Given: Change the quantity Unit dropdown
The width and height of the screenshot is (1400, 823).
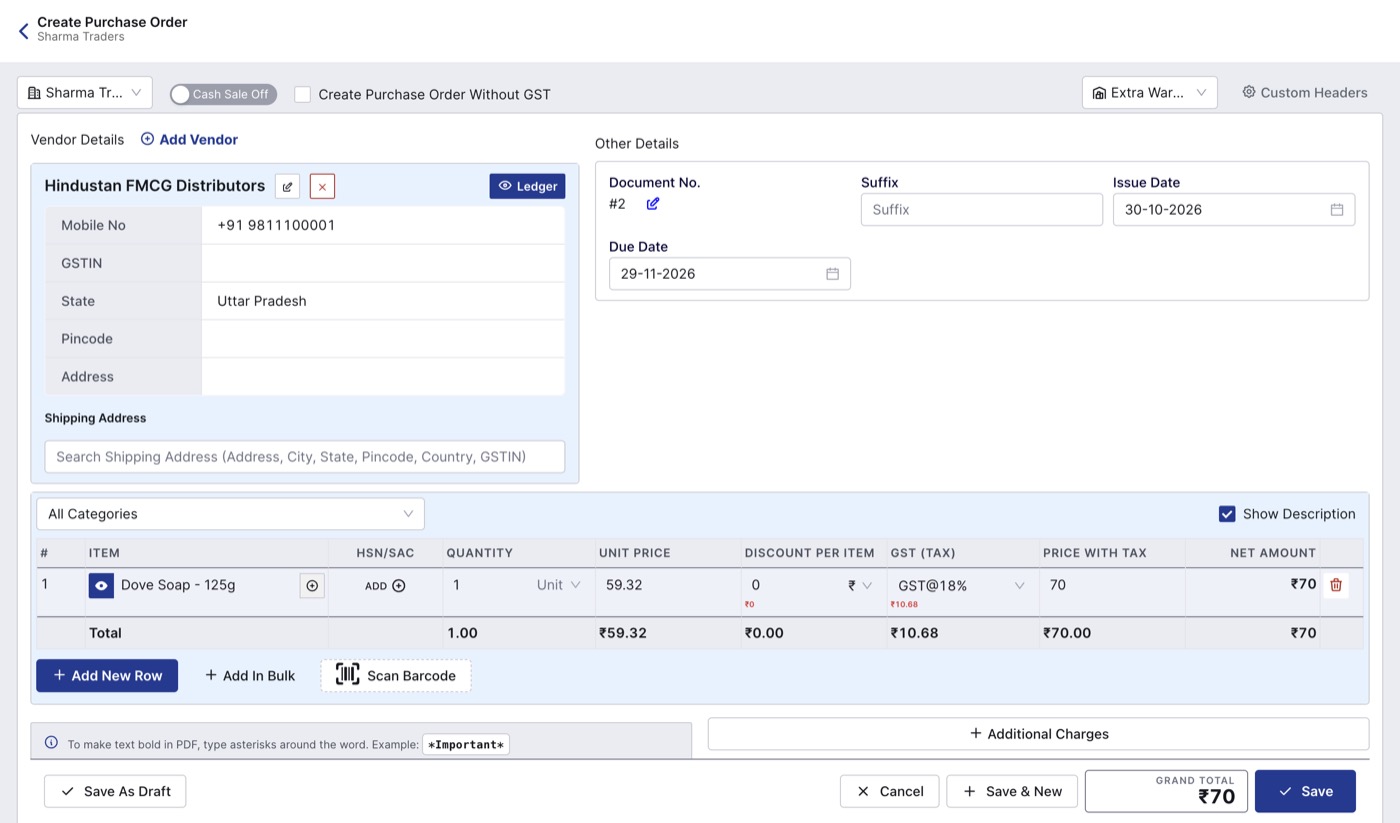Looking at the screenshot, I should pyautogui.click(x=558, y=585).
